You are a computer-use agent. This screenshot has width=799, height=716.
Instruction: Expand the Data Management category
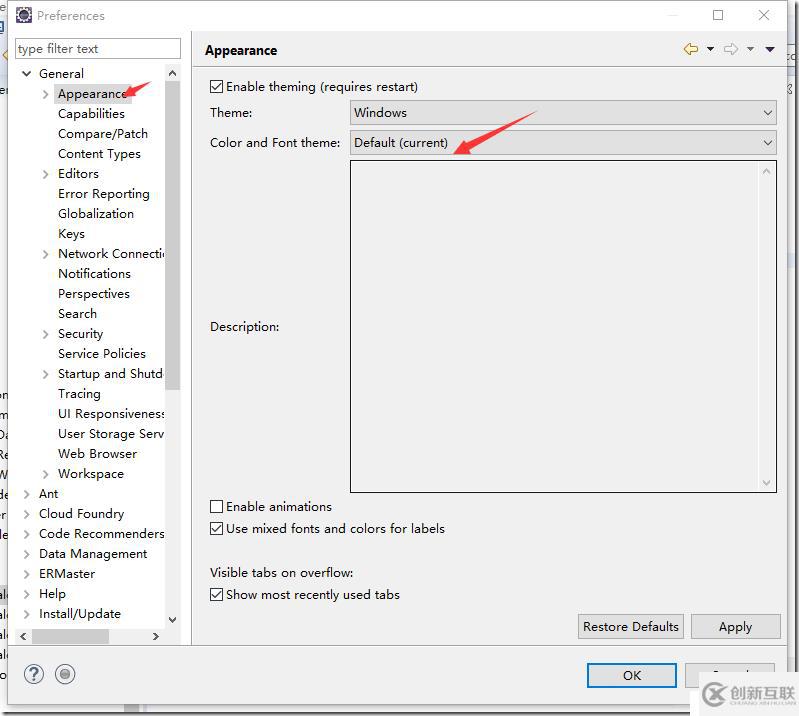[26, 554]
